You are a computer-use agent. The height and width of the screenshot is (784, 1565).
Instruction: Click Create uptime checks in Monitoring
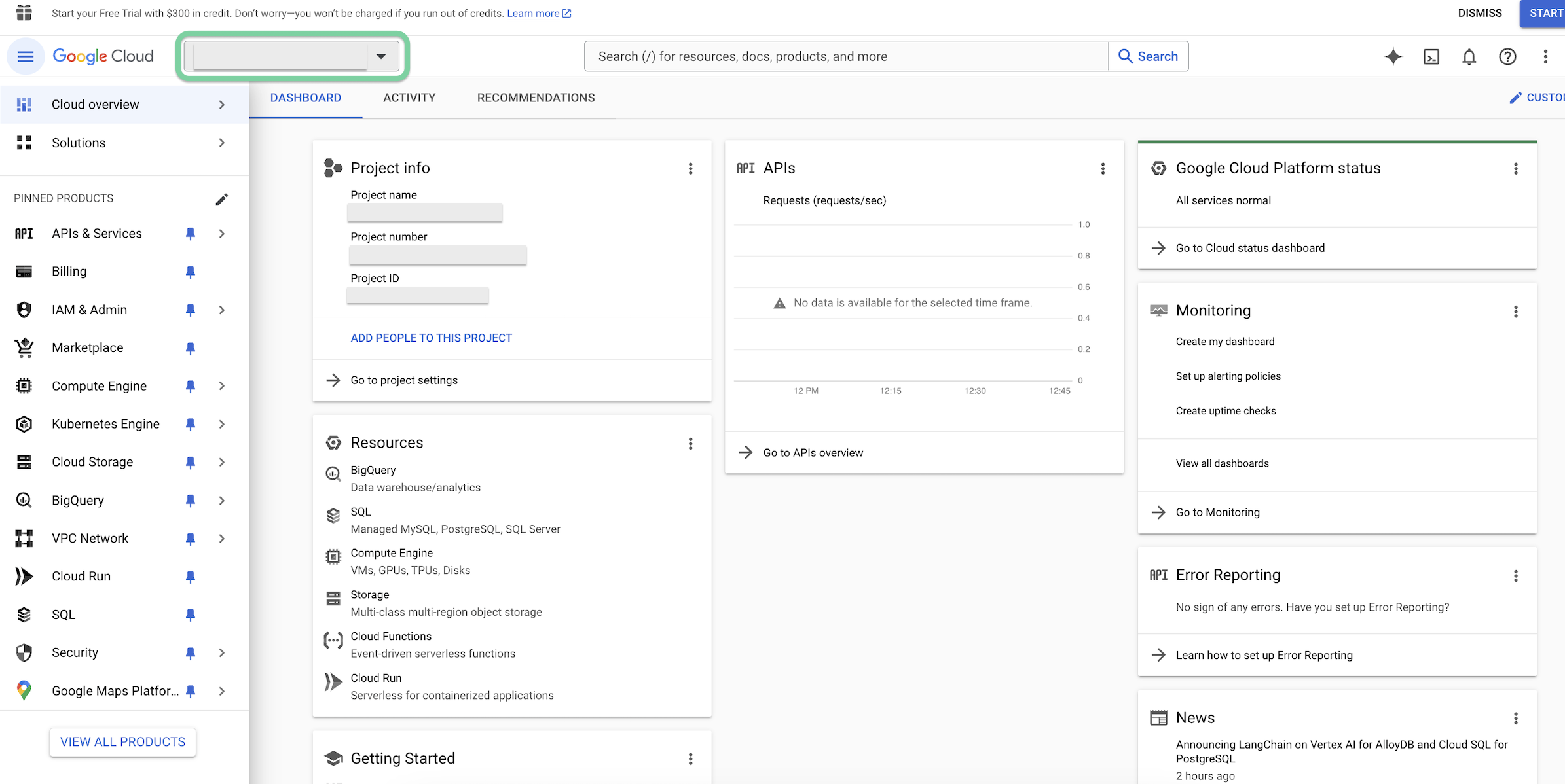tap(1226, 411)
